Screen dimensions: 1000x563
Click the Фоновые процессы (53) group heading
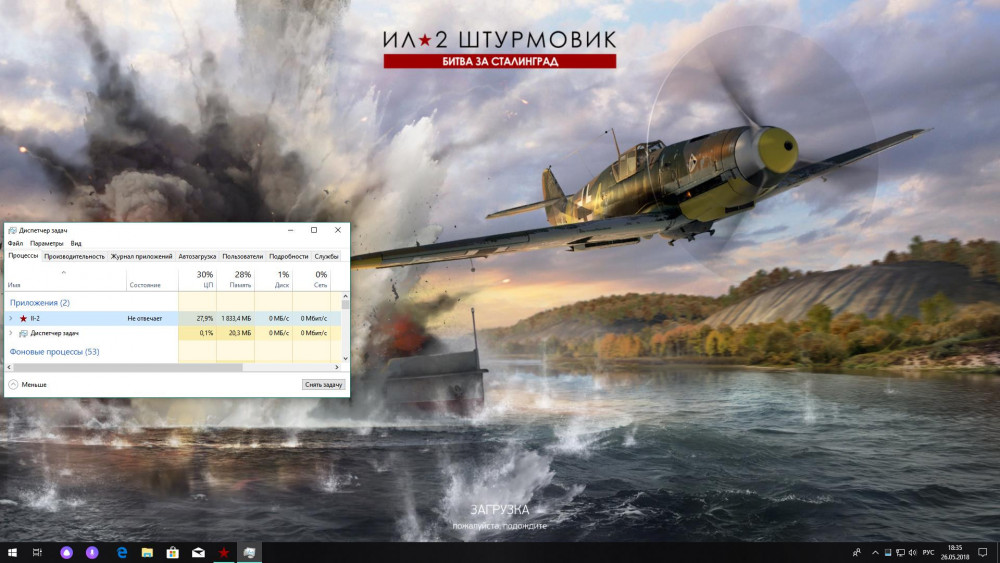tap(54, 352)
